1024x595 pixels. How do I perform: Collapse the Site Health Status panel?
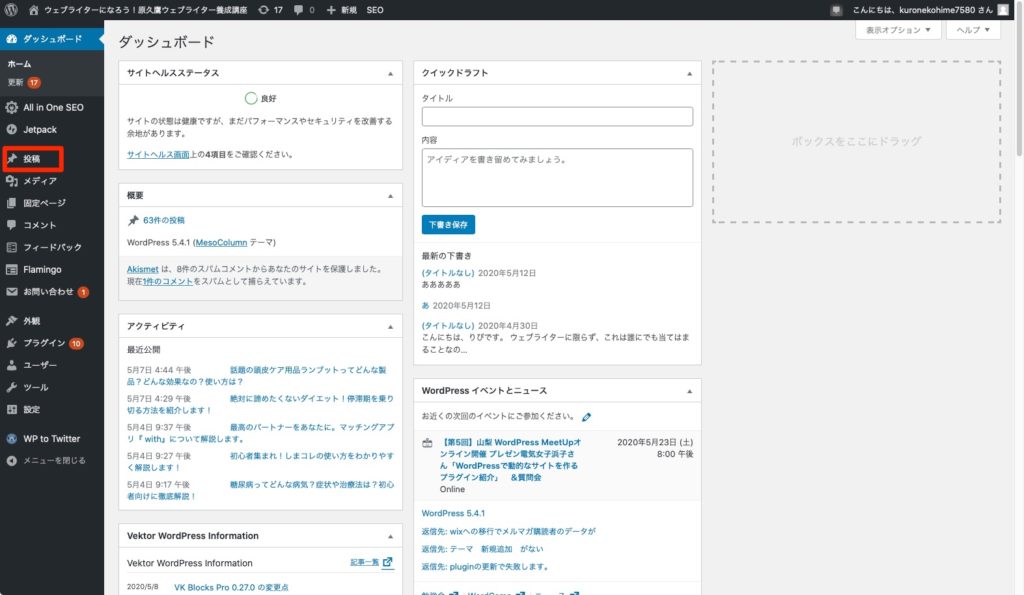[391, 74]
